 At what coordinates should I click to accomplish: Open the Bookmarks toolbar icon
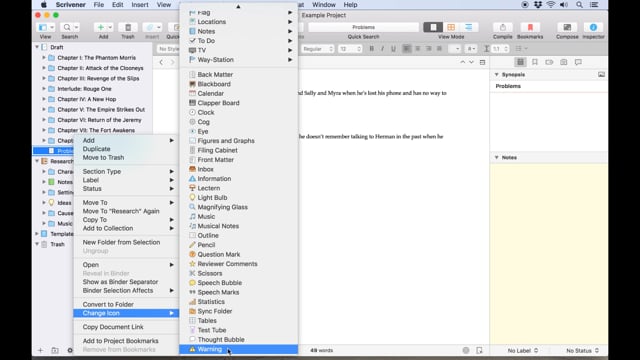coord(530,27)
